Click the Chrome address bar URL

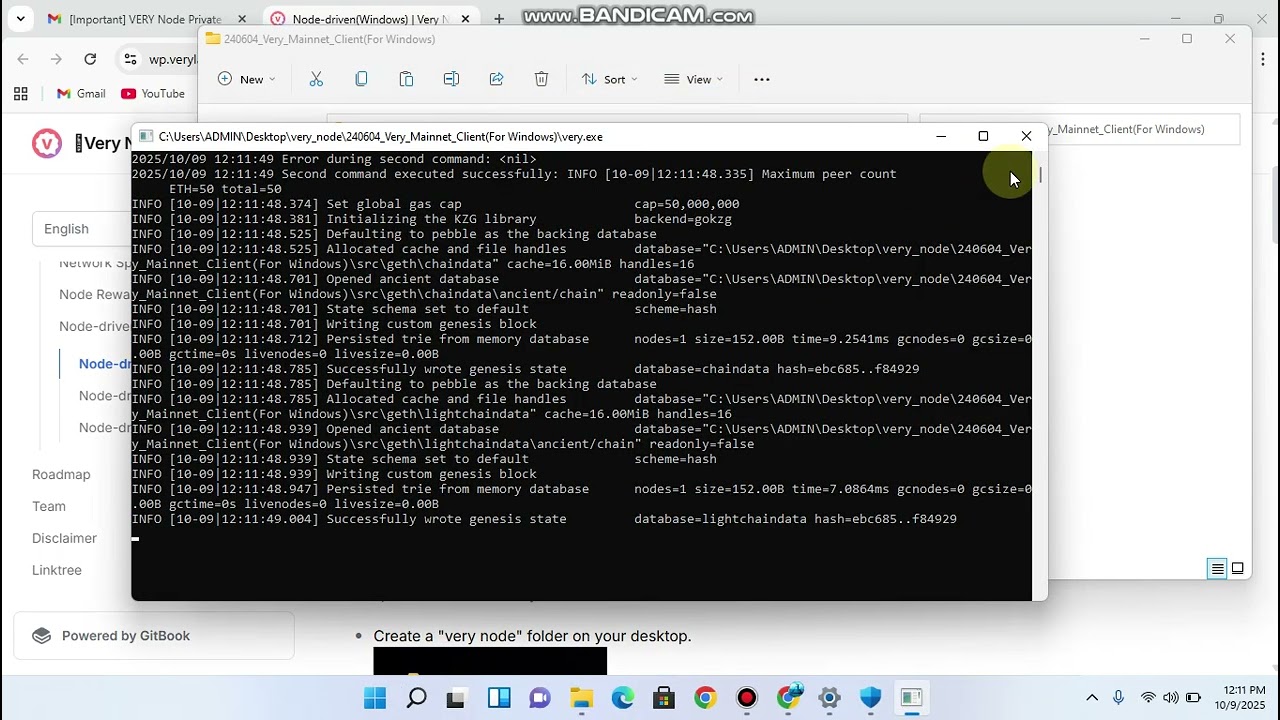point(173,59)
